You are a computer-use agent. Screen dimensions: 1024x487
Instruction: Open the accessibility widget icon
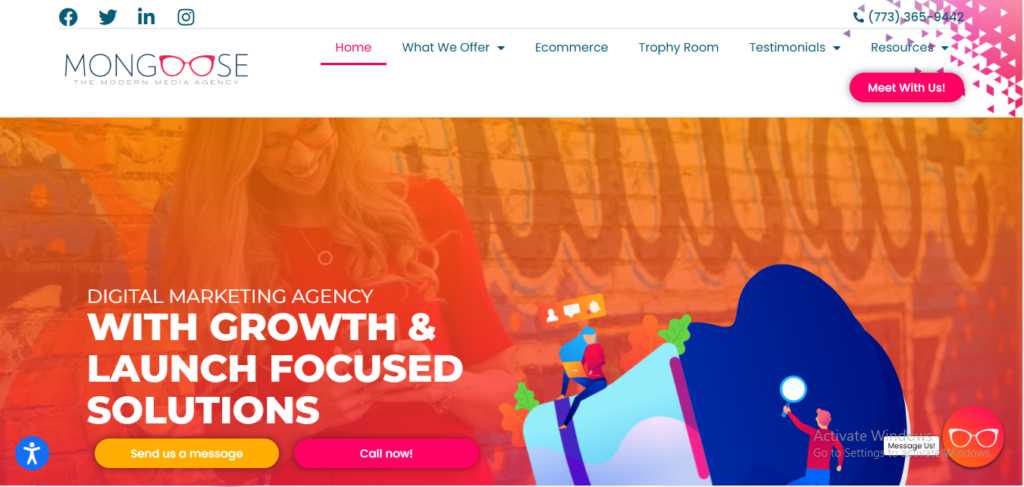click(x=32, y=452)
